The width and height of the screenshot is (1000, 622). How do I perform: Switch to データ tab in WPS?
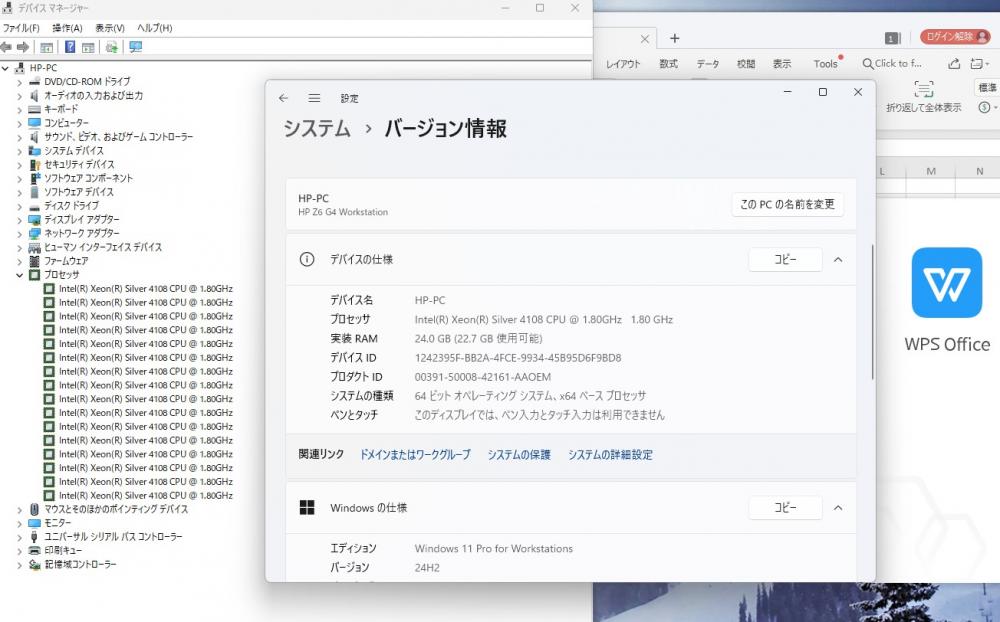coord(707,64)
